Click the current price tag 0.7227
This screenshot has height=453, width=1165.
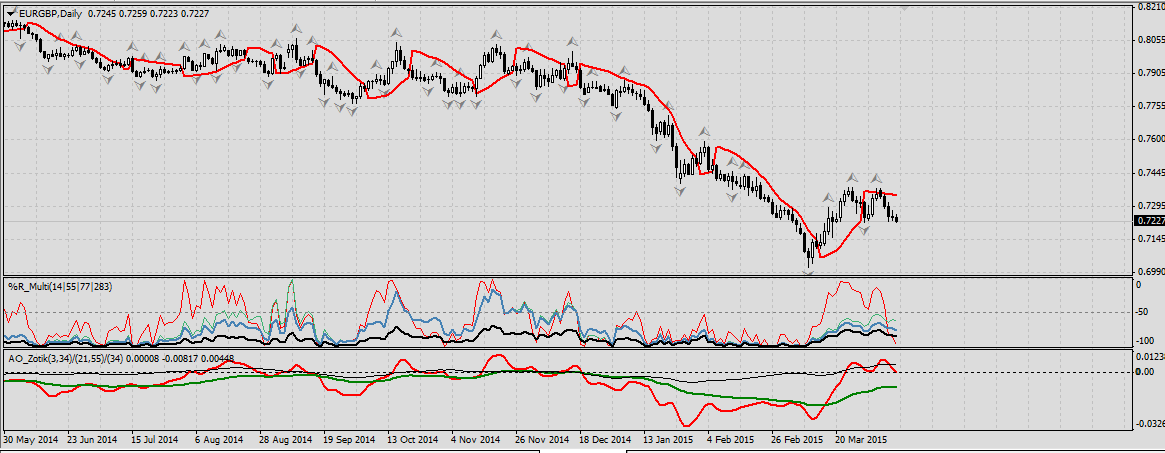click(1149, 221)
